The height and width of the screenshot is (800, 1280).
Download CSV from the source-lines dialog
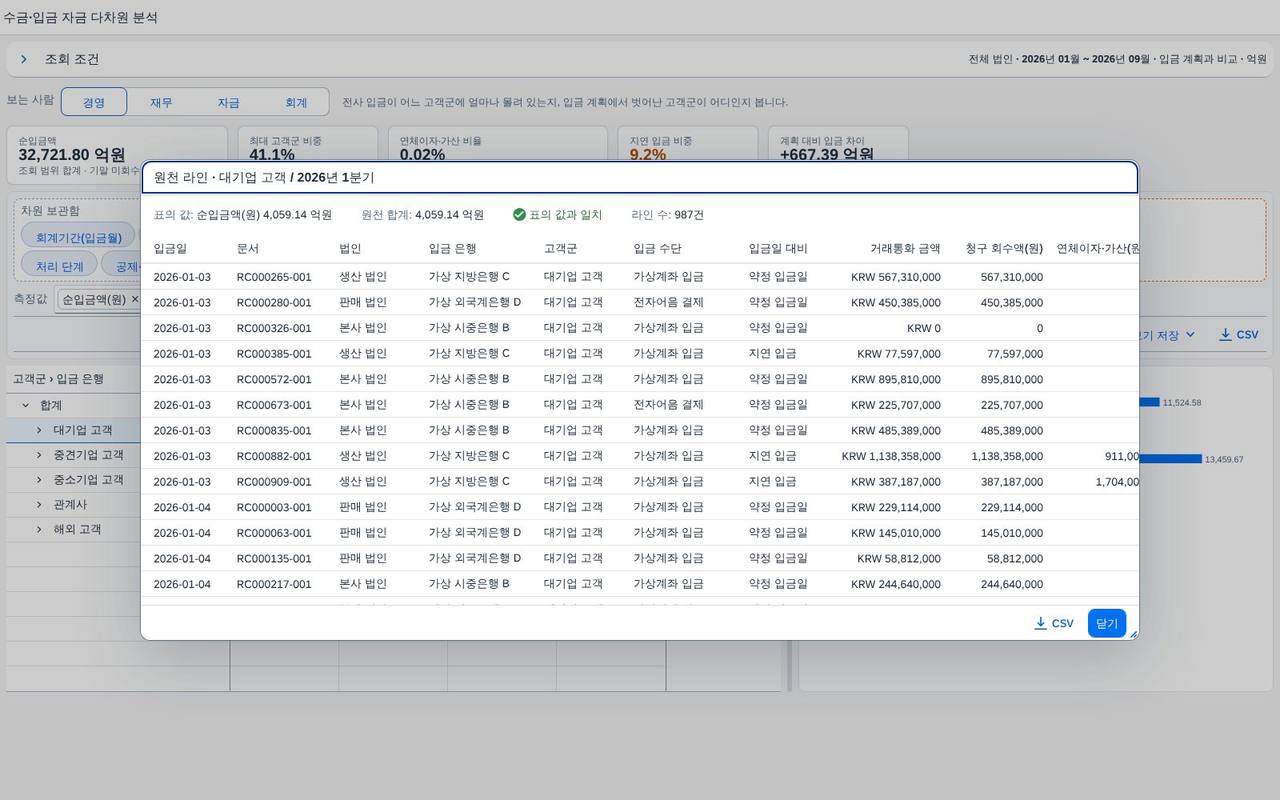1054,623
